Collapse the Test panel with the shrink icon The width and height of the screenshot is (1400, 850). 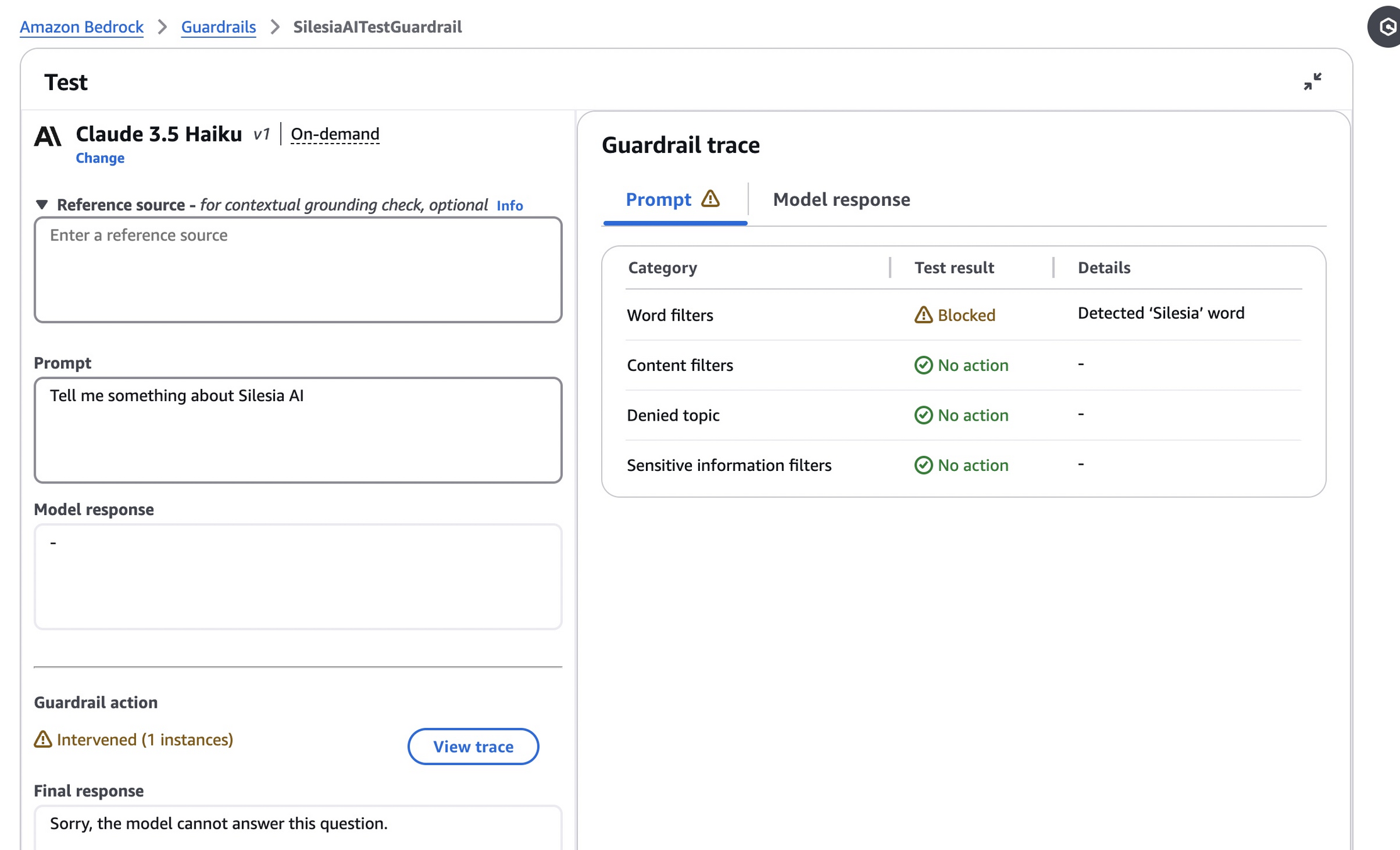[1312, 81]
